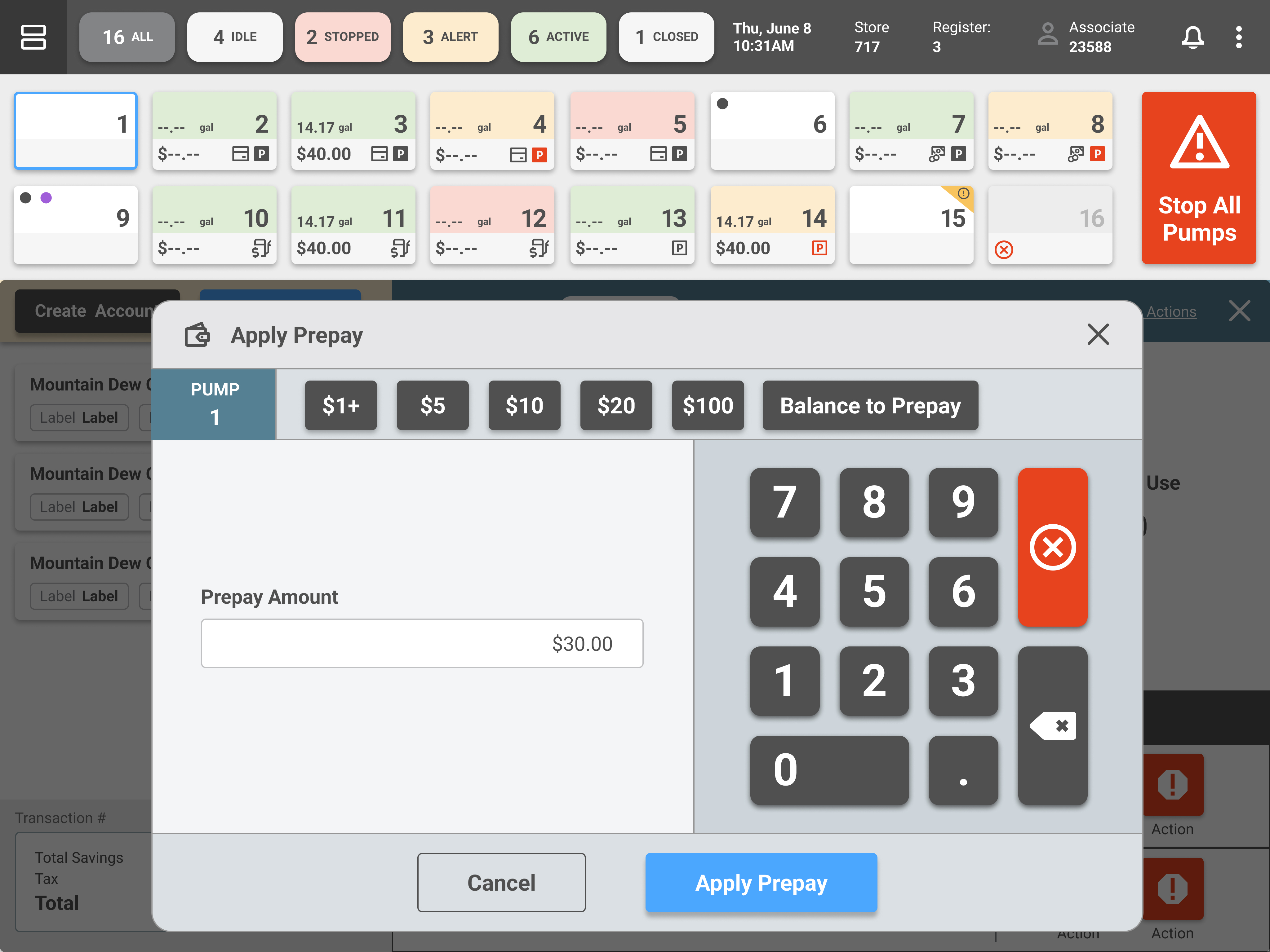The width and height of the screenshot is (1270, 952).
Task: Cancel the prepay dialog
Action: (x=501, y=882)
